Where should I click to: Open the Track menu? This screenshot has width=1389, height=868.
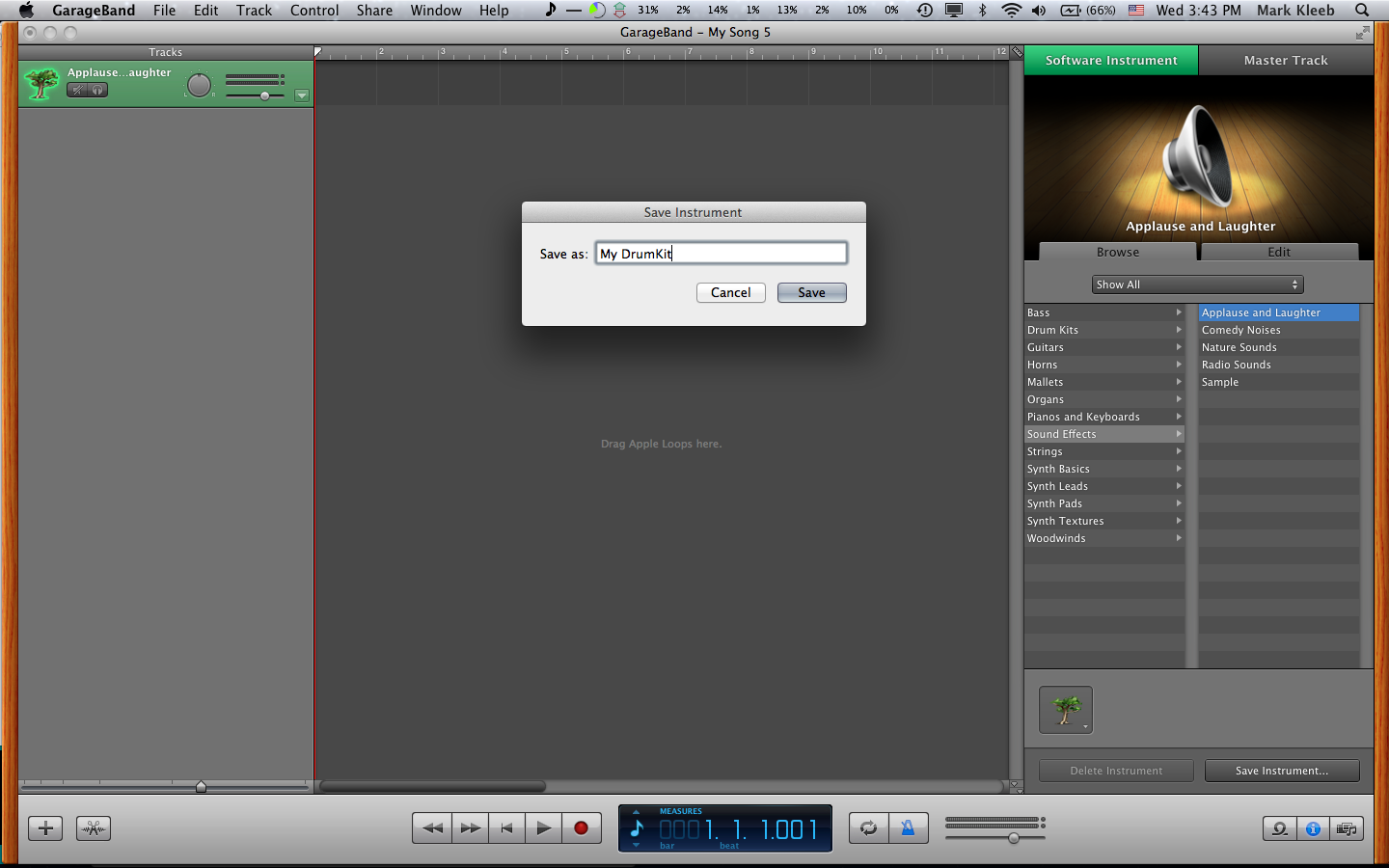pos(254,10)
